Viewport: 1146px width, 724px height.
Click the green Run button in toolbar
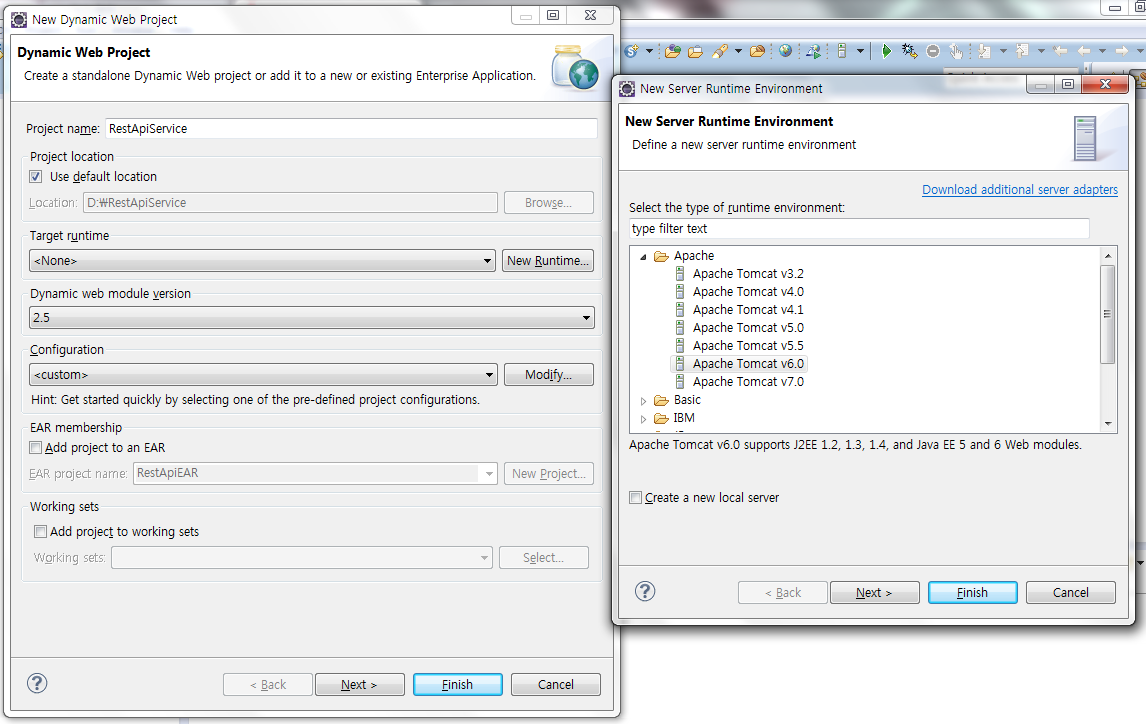point(885,51)
